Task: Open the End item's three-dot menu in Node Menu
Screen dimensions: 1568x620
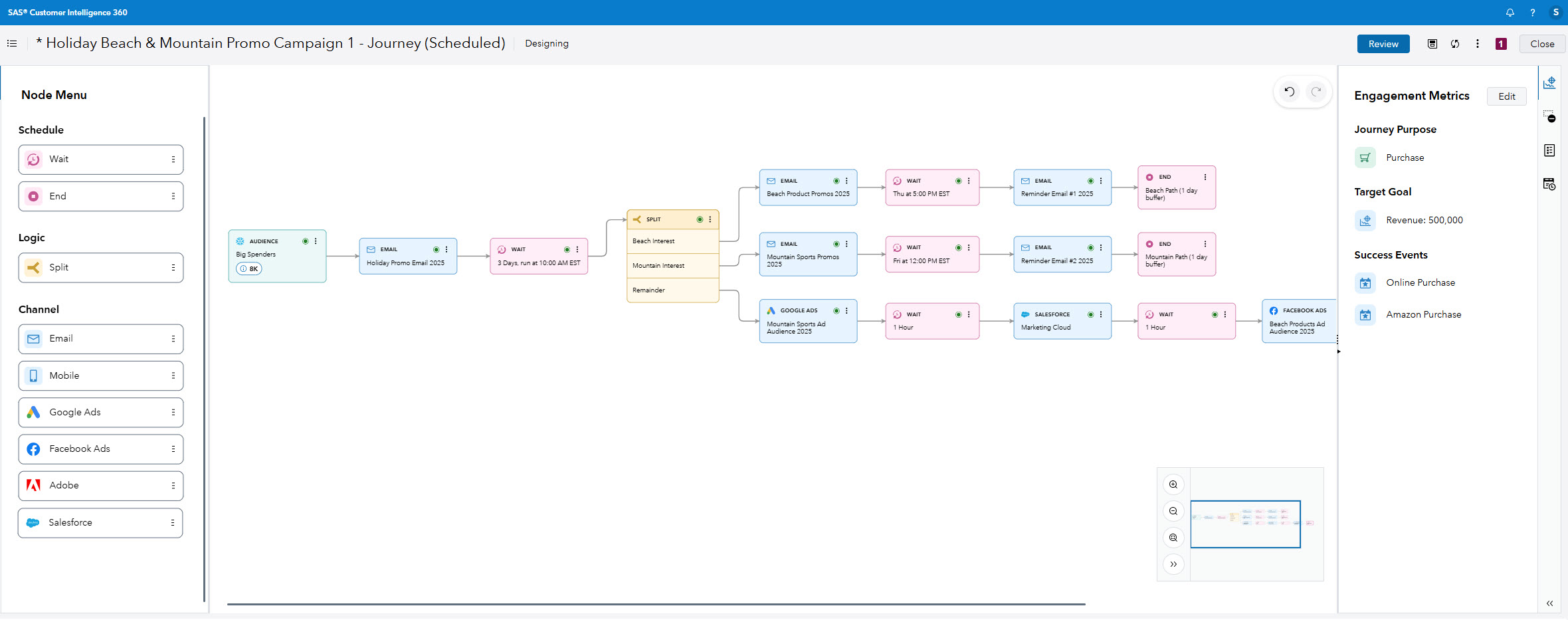Action: [x=173, y=197]
